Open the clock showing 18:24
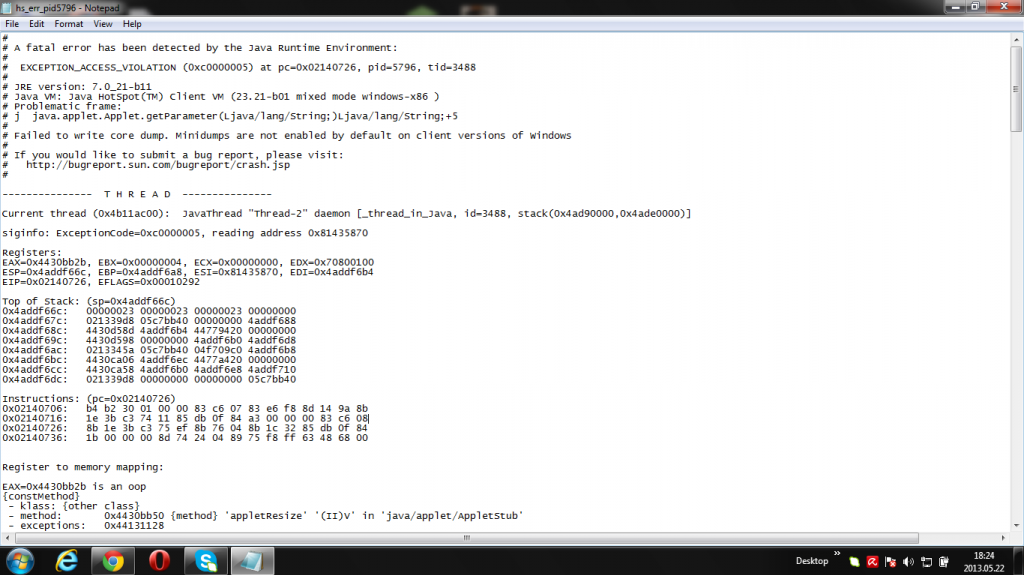 pyautogui.click(x=984, y=561)
